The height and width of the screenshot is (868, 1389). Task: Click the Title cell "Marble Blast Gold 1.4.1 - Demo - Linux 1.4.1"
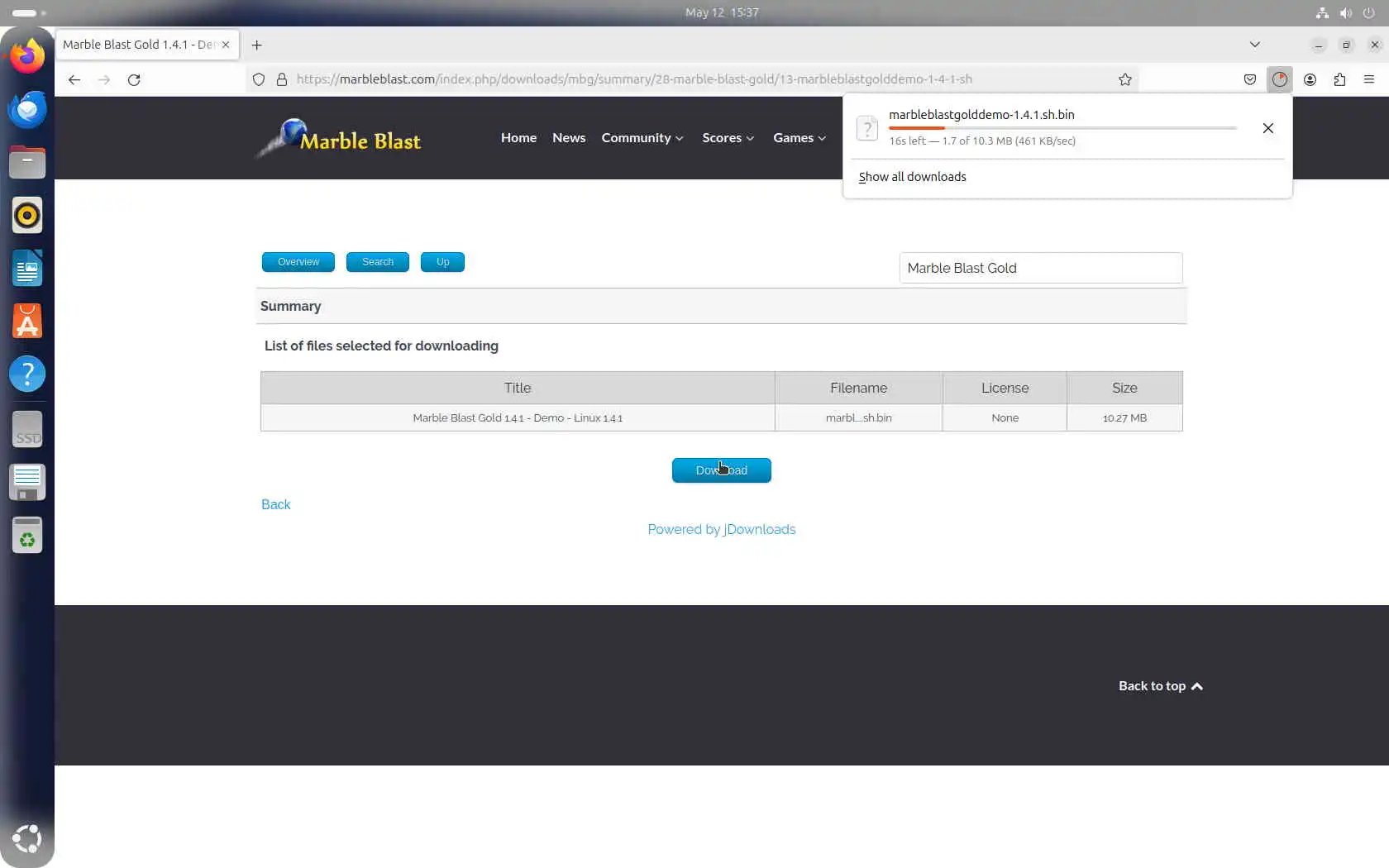click(x=518, y=417)
